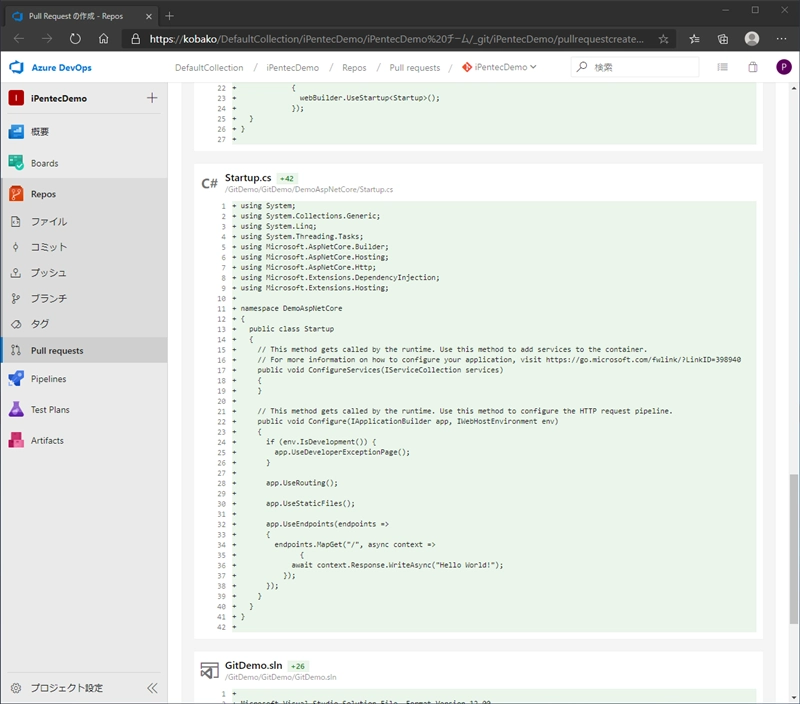Open the プッシュ pushes icon
Image resolution: width=800 pixels, height=704 pixels.
point(16,273)
